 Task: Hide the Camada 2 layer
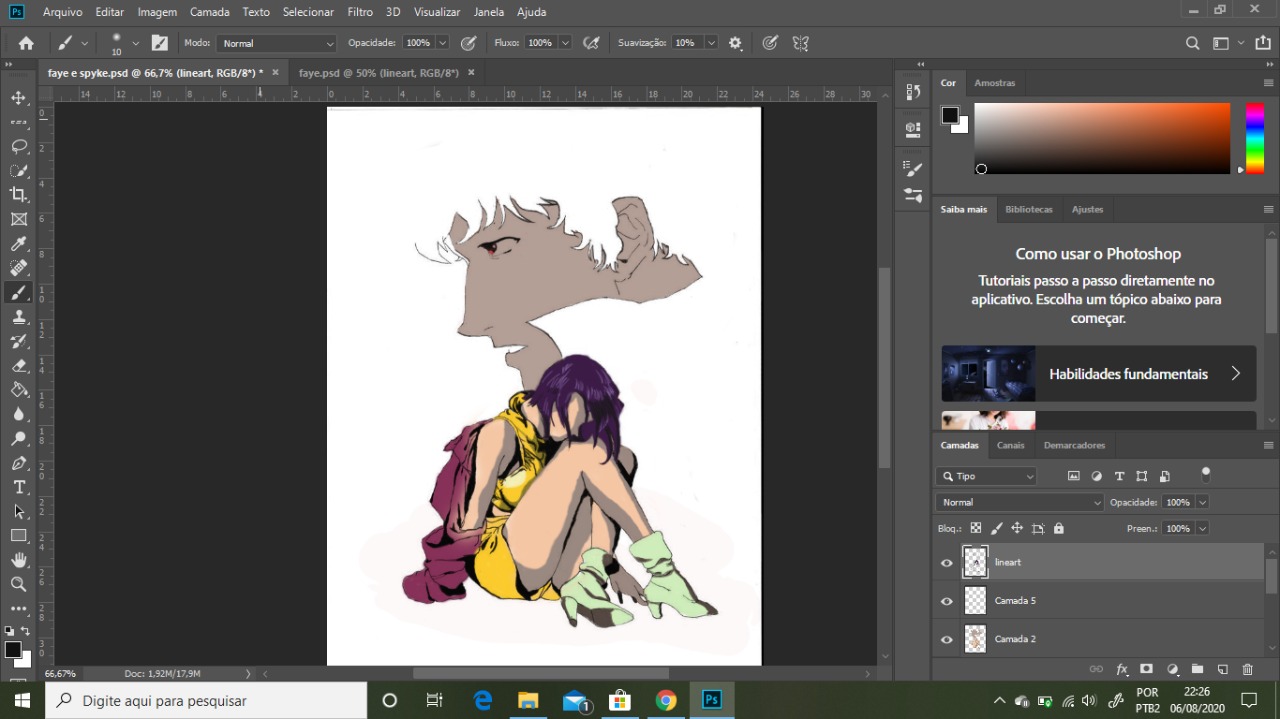point(947,639)
